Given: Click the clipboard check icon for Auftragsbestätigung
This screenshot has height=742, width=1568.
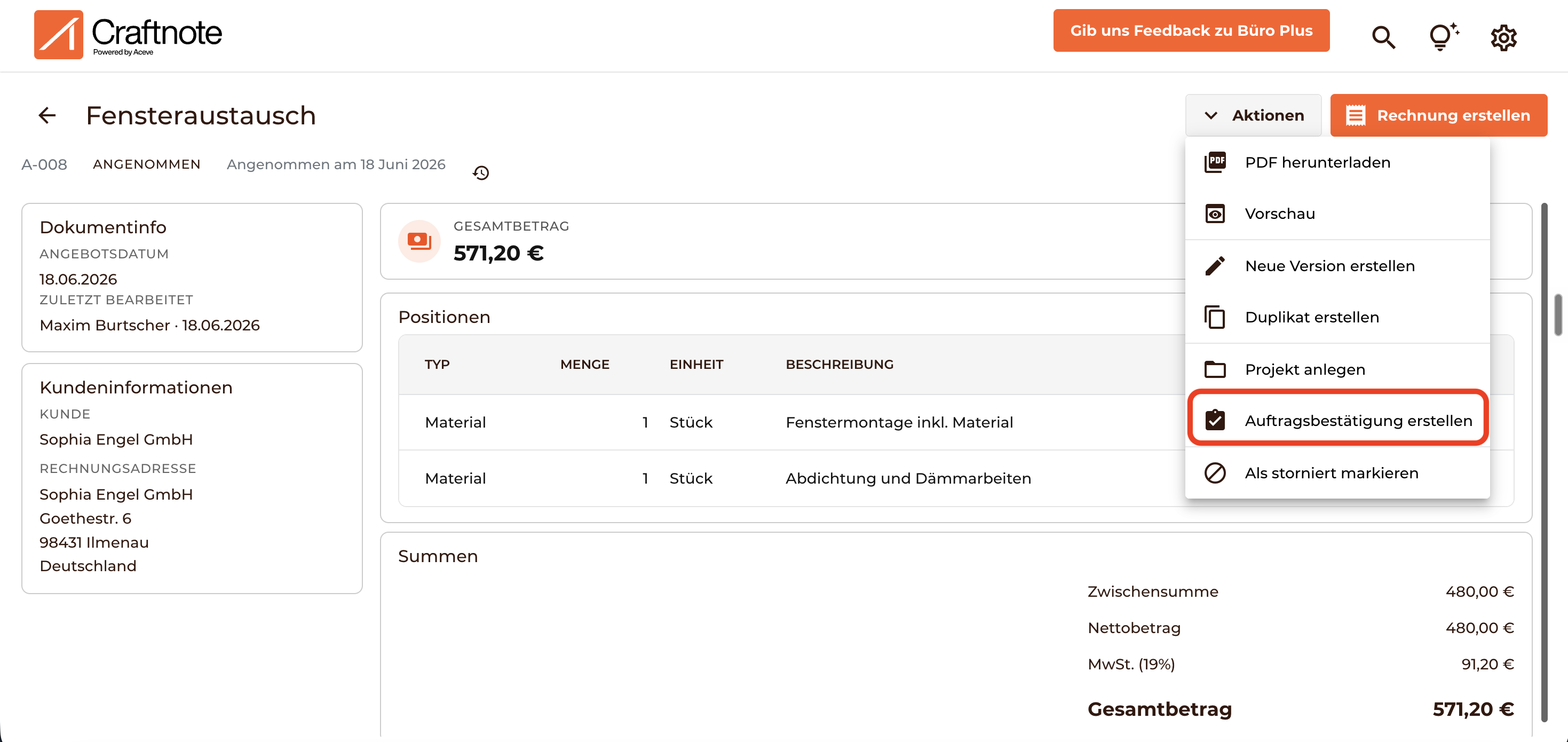Looking at the screenshot, I should tap(1215, 420).
